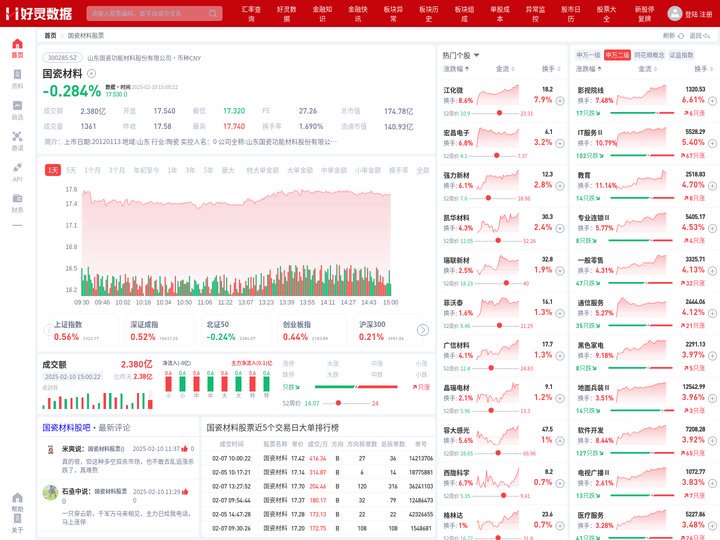Sort sector list by 金流
720x540 pixels.
647,69
